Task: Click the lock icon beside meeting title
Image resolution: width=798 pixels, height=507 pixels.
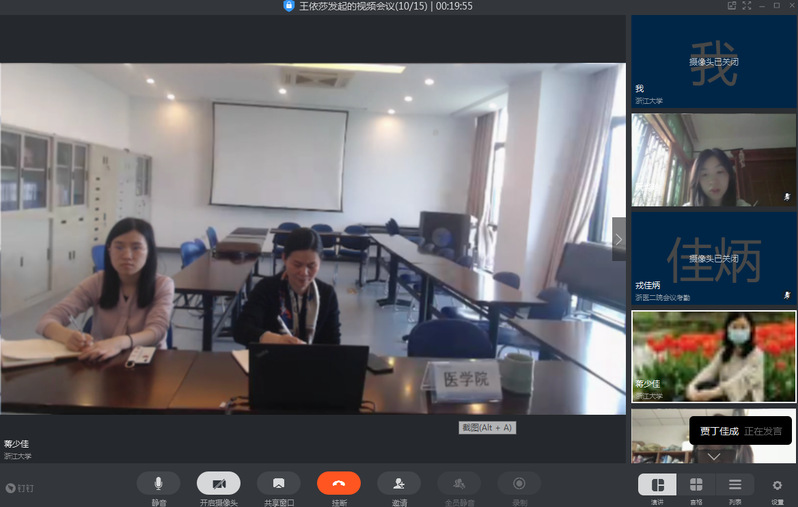Action: pyautogui.click(x=289, y=6)
